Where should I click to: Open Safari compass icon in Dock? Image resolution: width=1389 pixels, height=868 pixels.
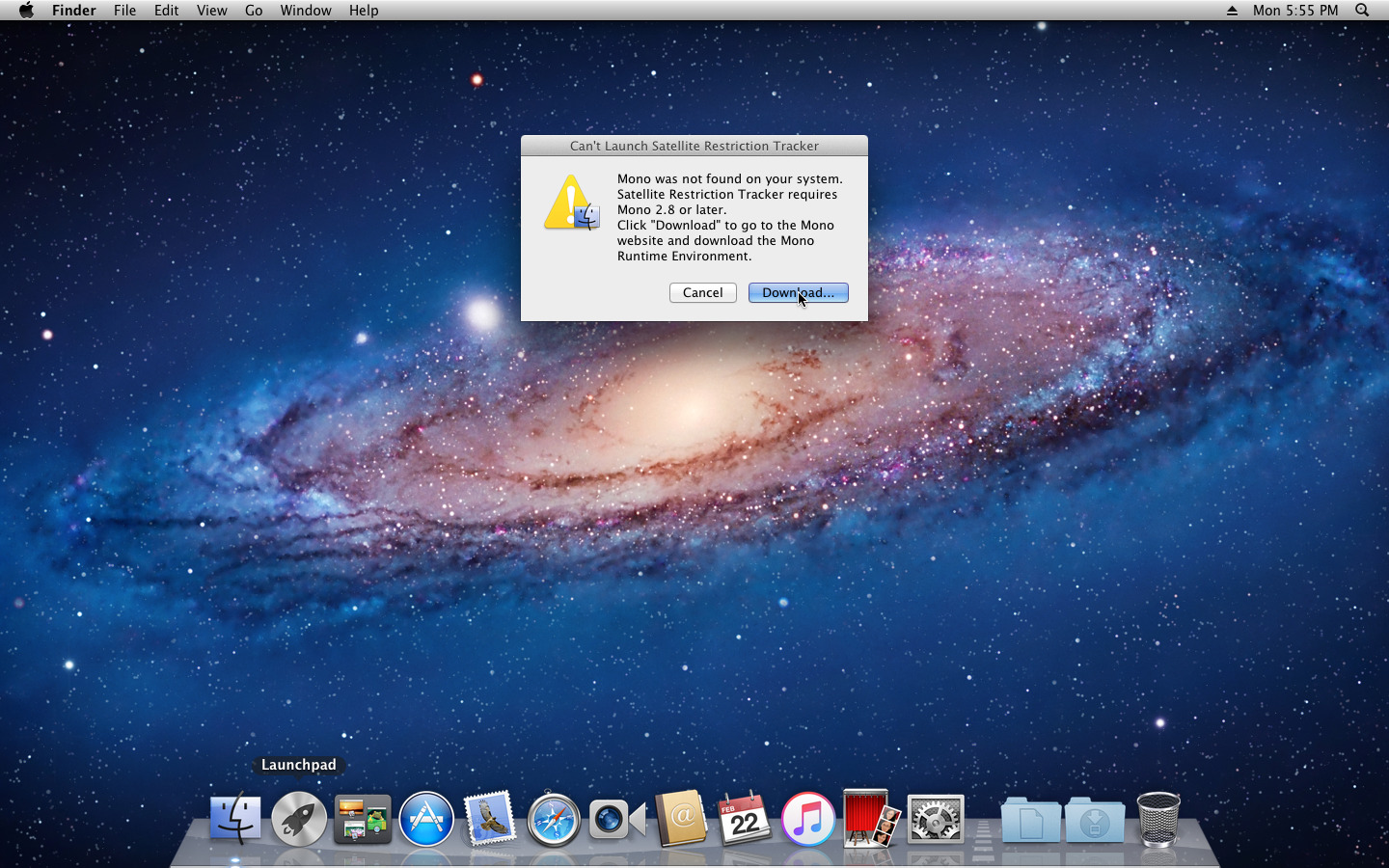click(554, 819)
